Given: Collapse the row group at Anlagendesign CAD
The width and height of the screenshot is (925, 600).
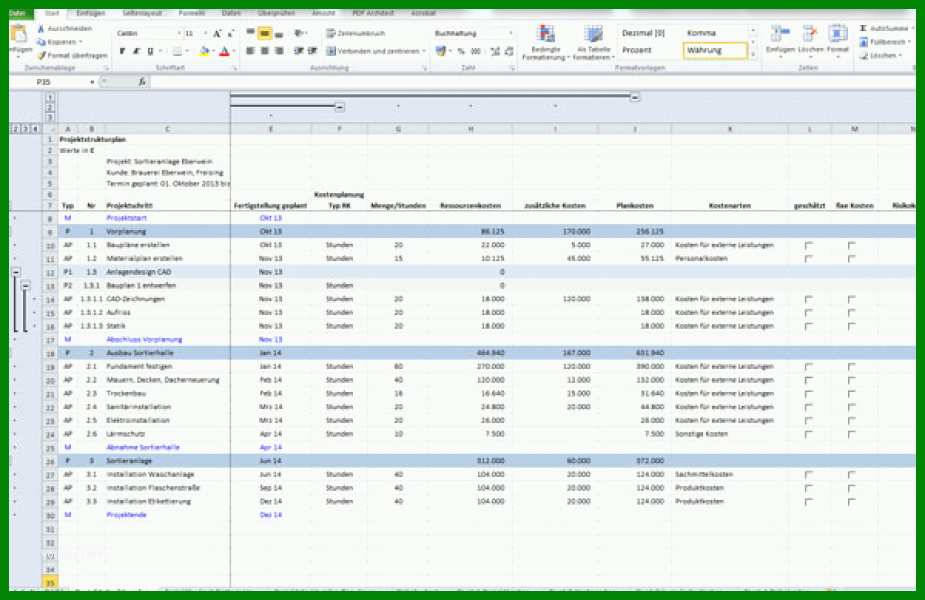Looking at the screenshot, I should click(x=17, y=272).
